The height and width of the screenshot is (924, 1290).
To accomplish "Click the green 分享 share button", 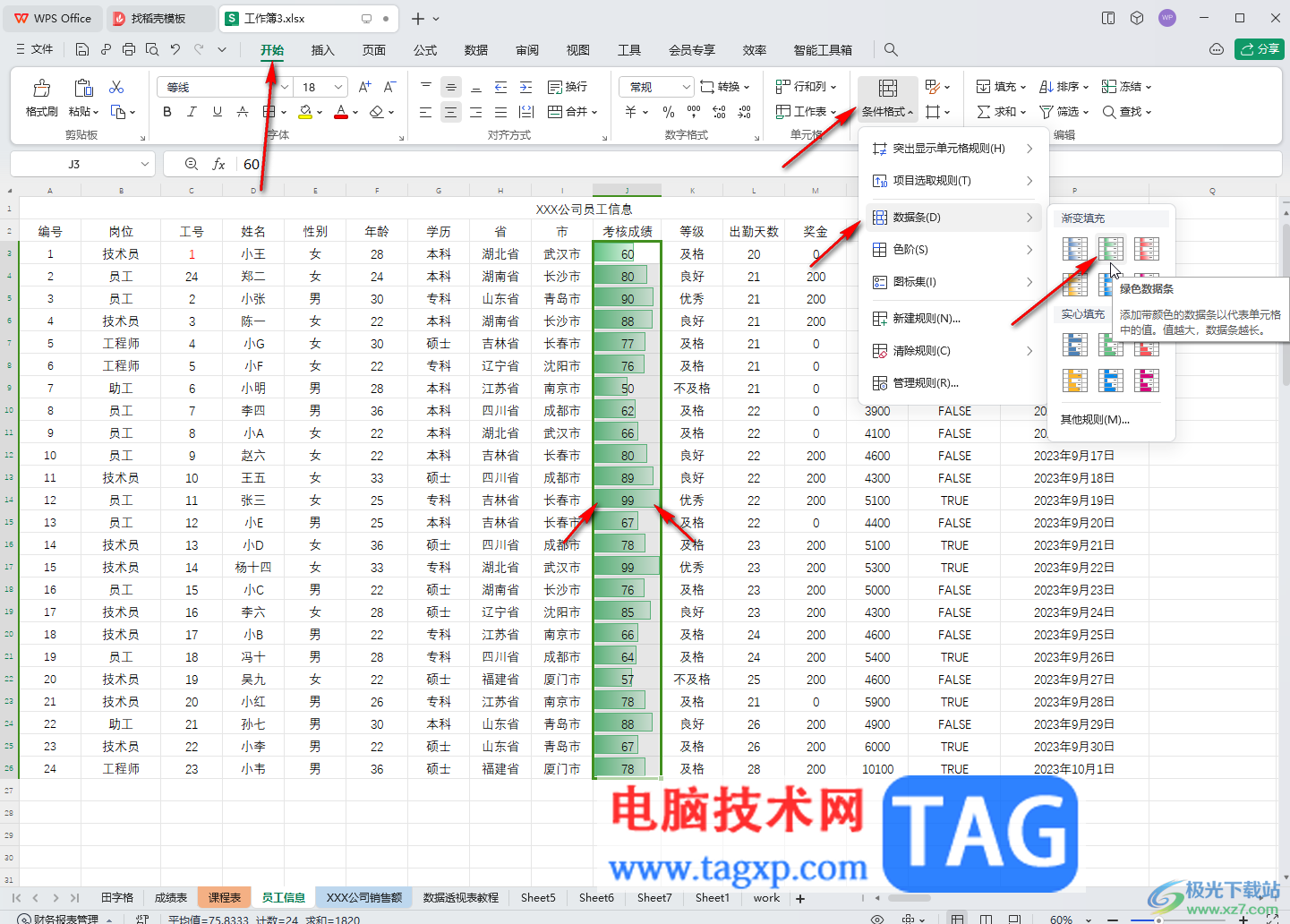I will tap(1260, 49).
